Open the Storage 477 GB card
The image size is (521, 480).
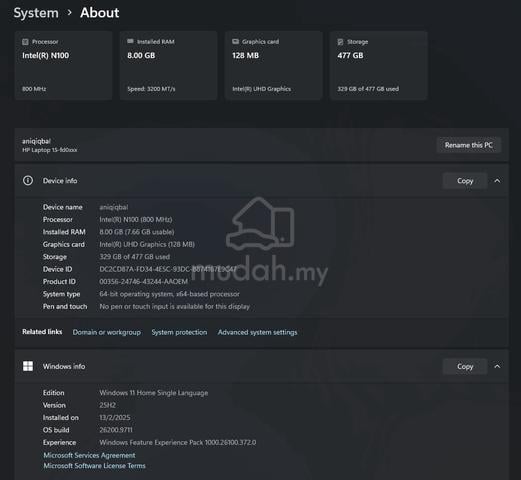[x=378, y=65]
